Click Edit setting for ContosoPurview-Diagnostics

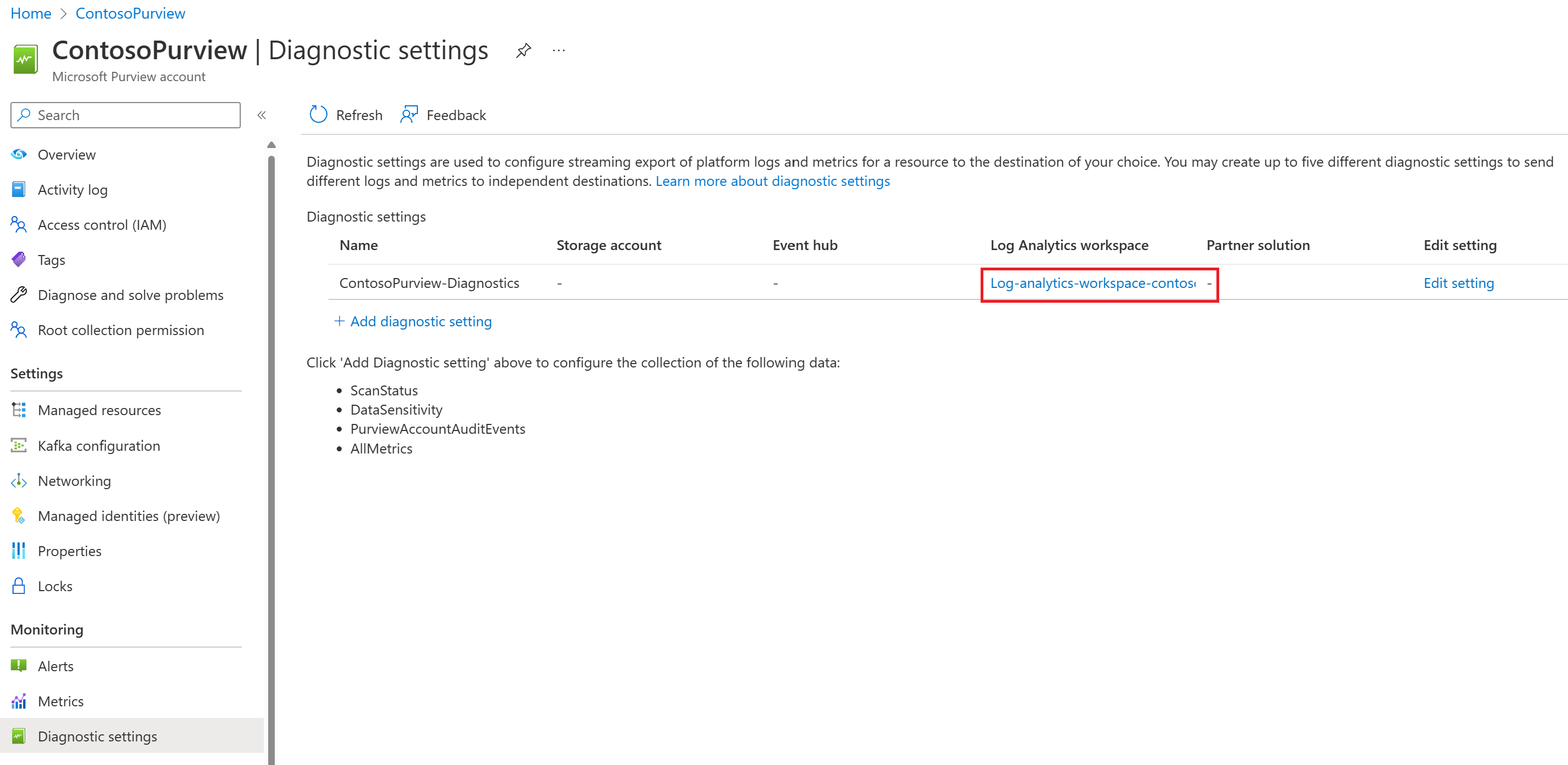(1458, 283)
